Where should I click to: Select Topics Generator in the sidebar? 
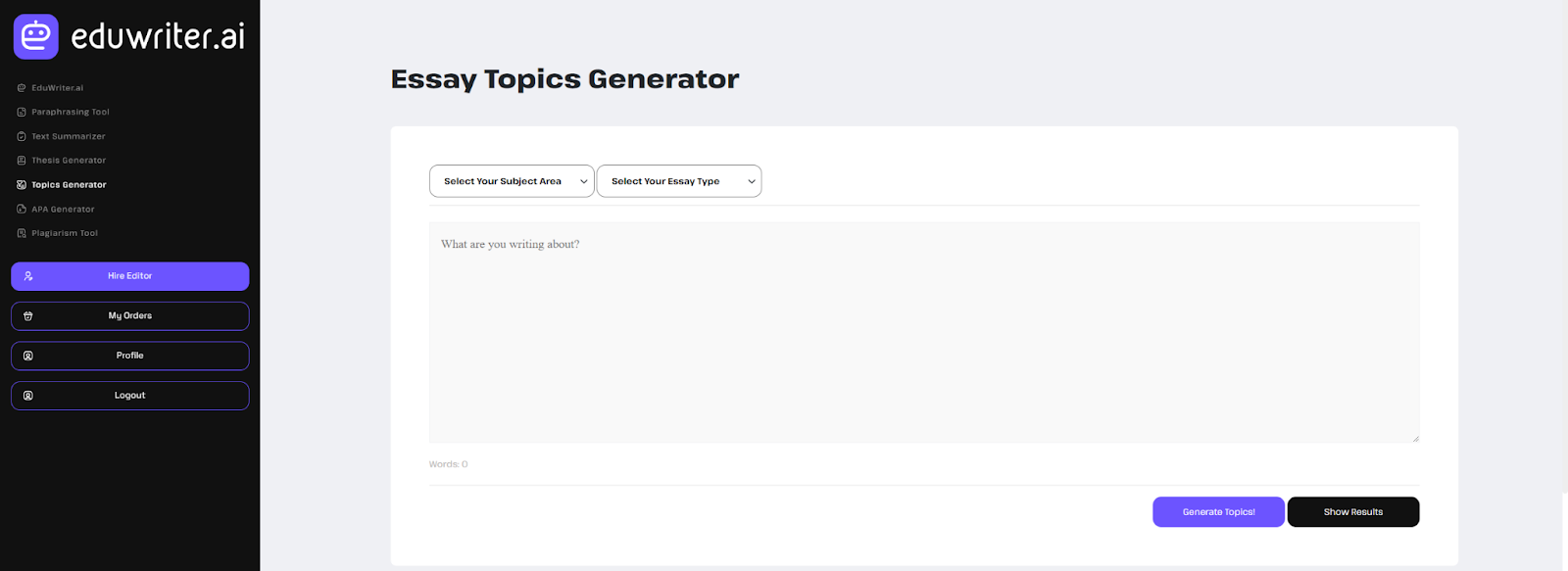click(x=69, y=185)
